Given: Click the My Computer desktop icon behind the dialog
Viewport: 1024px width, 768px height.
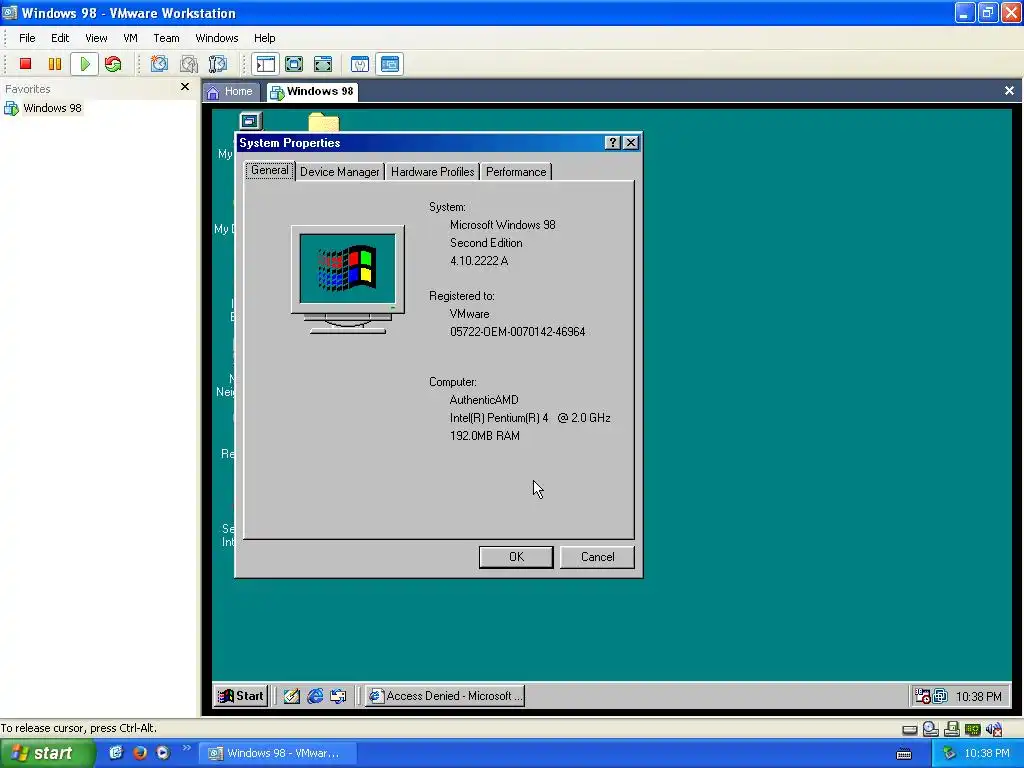Looking at the screenshot, I should [250, 121].
